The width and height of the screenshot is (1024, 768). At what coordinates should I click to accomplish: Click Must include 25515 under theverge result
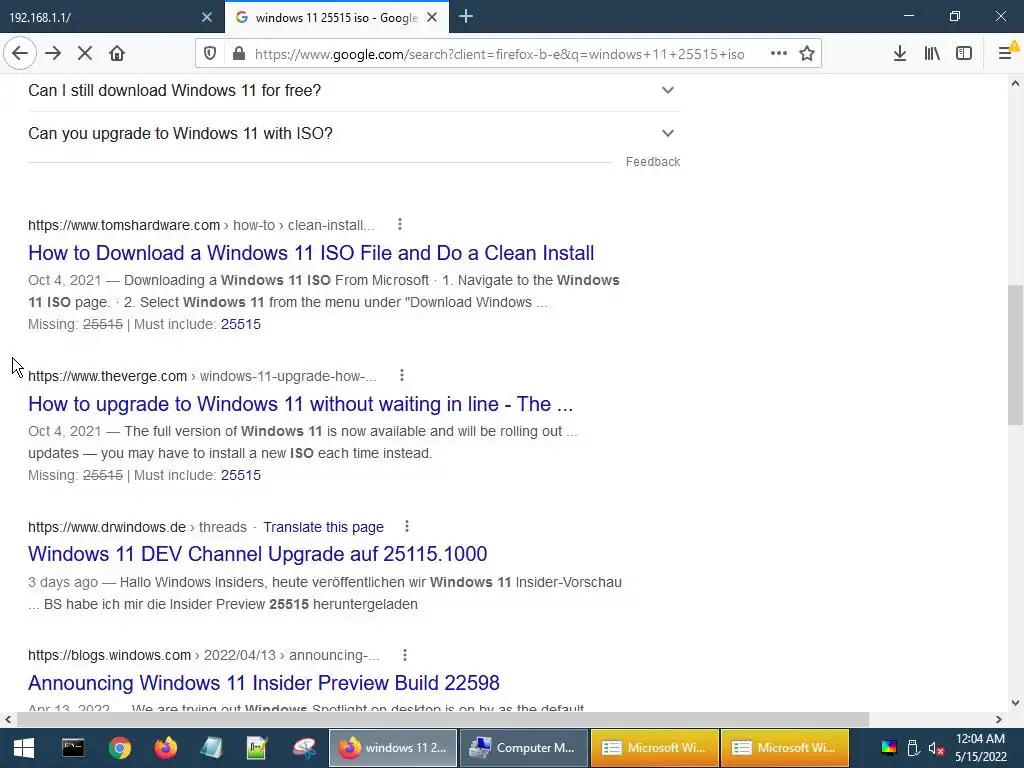(x=240, y=475)
